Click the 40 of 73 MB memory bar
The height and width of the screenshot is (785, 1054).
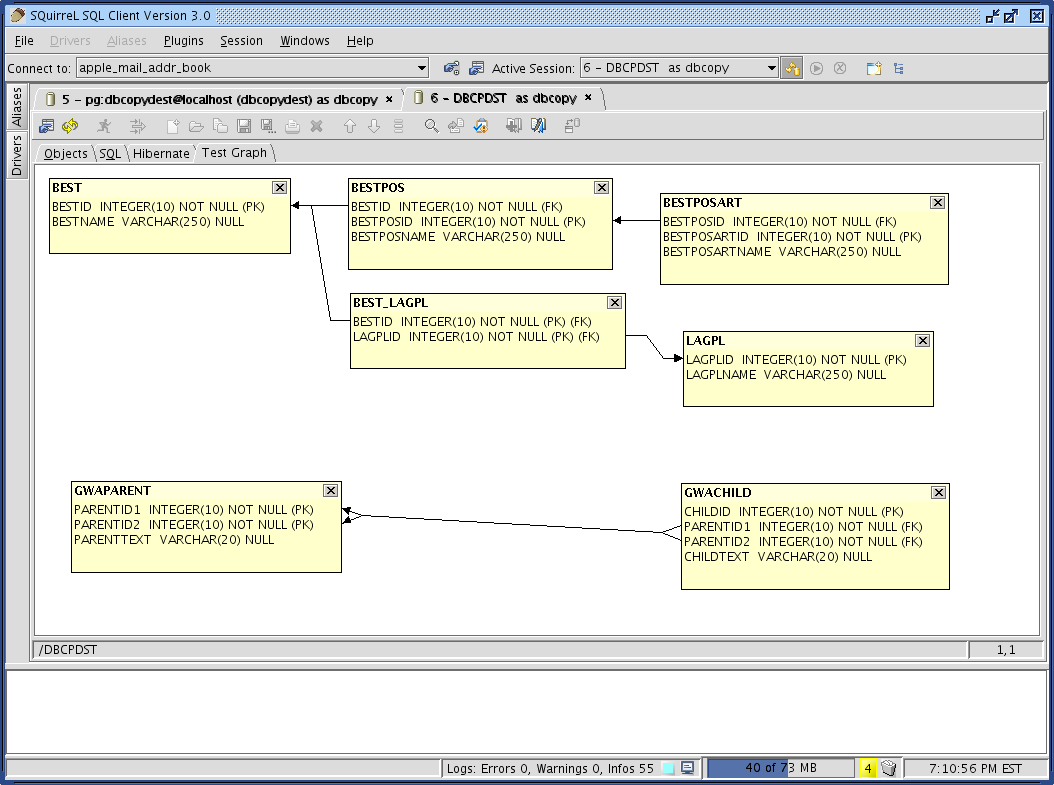[x=780, y=768]
